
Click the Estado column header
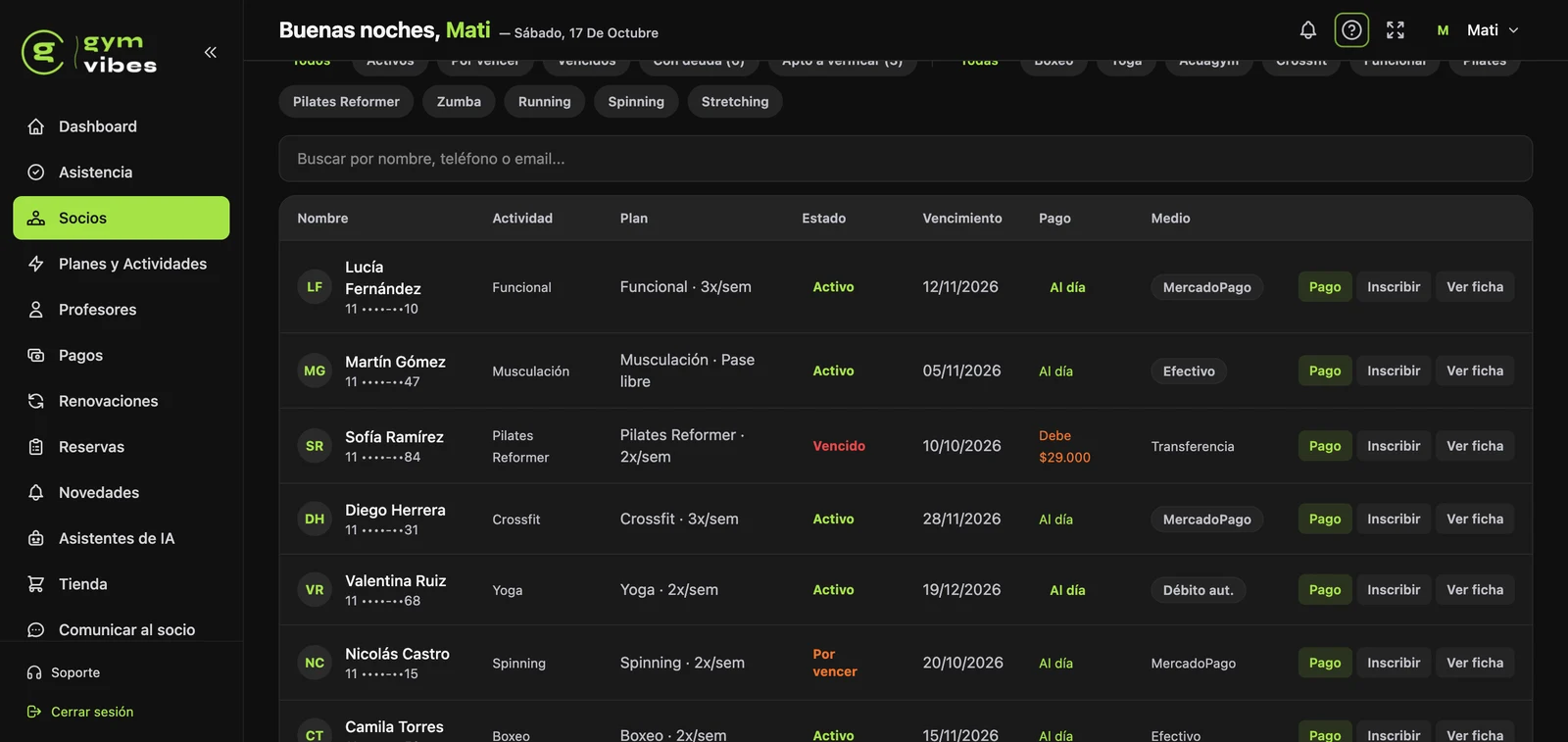coord(824,219)
